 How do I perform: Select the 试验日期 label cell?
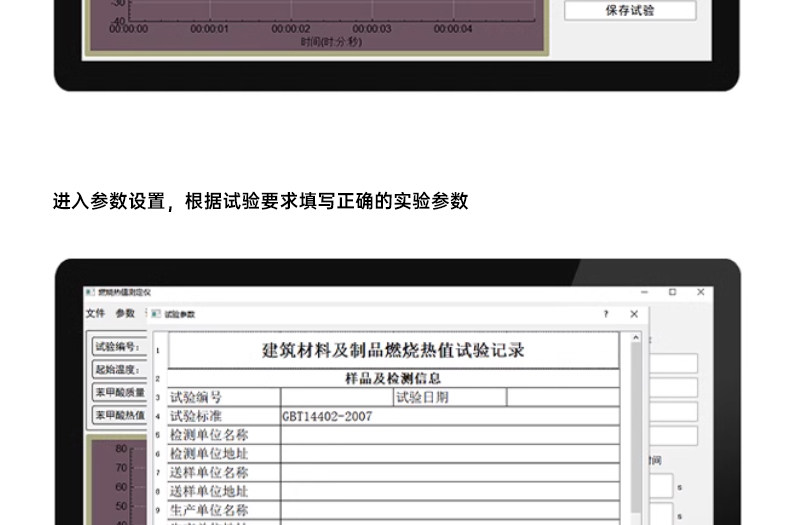tap(450, 397)
